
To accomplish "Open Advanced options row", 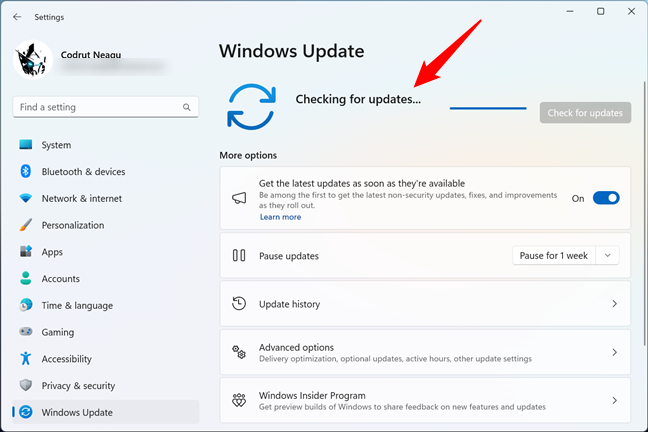I will tap(425, 352).
